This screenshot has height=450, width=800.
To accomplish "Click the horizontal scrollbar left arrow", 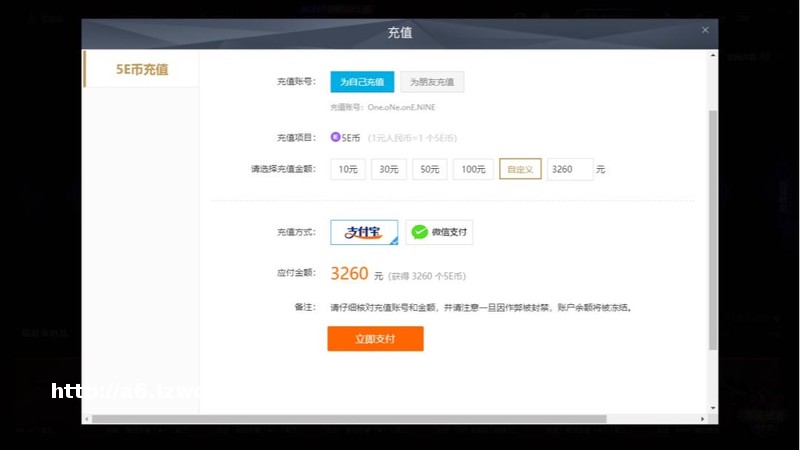I will (87, 418).
